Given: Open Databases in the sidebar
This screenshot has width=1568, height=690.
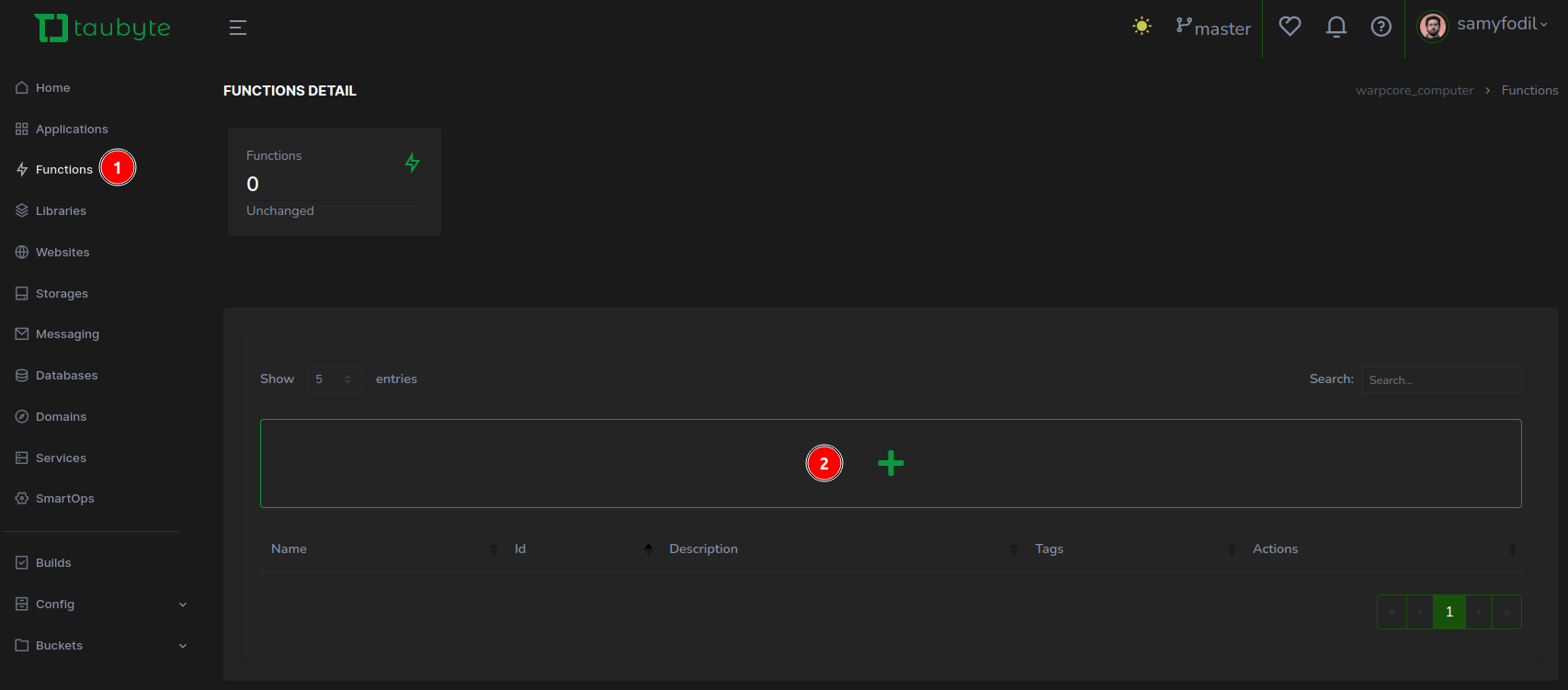Looking at the screenshot, I should 66,375.
